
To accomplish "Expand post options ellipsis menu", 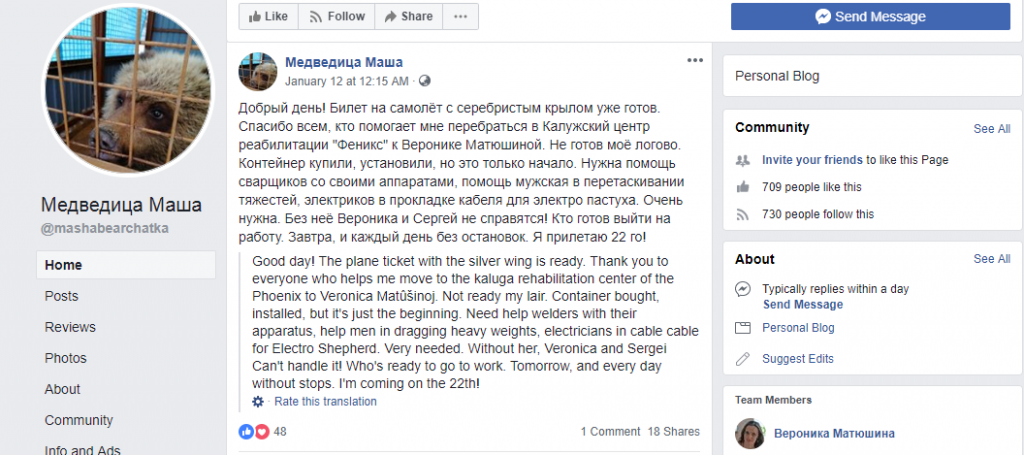I will coord(695,61).
